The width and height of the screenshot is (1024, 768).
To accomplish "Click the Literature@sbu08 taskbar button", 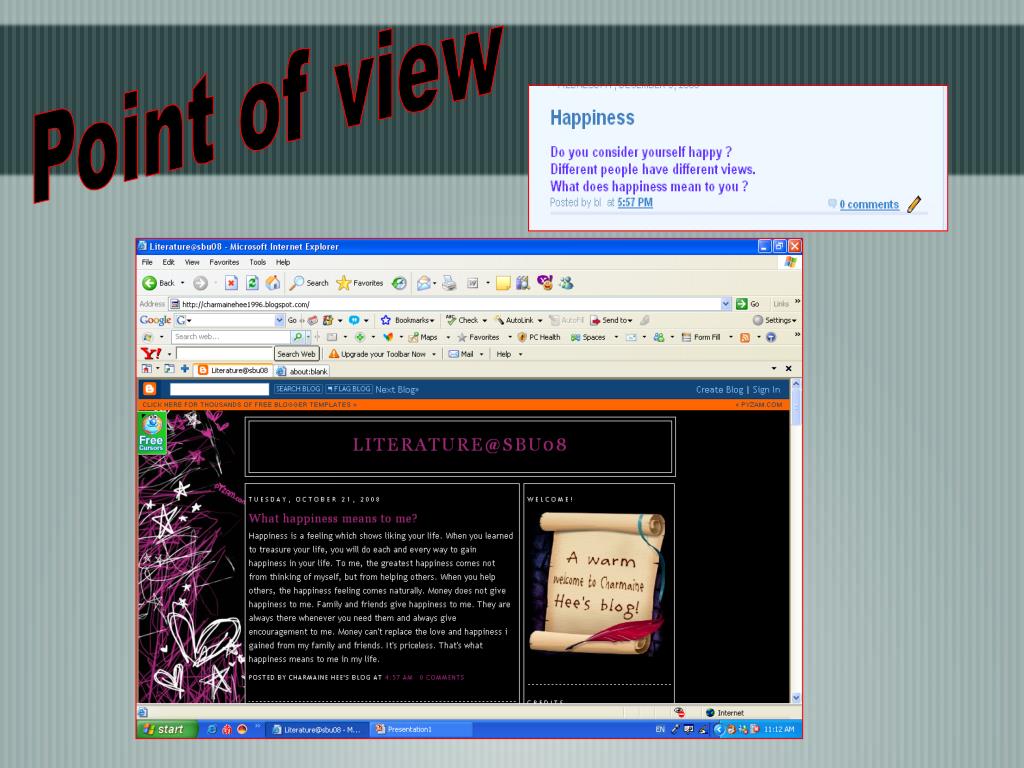I will (317, 729).
